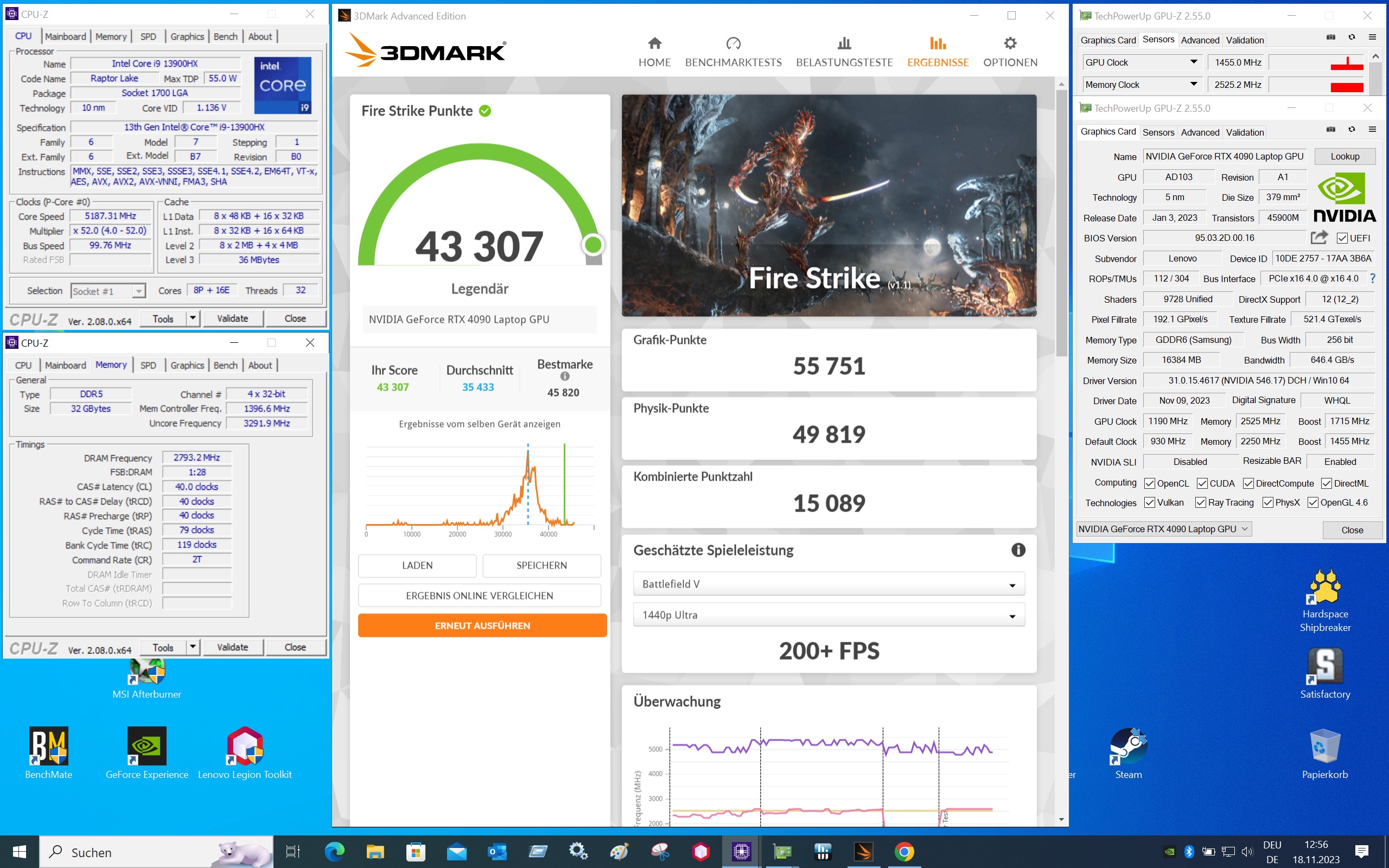Open the BELASTUNGSTESTE chart icon

(x=844, y=43)
